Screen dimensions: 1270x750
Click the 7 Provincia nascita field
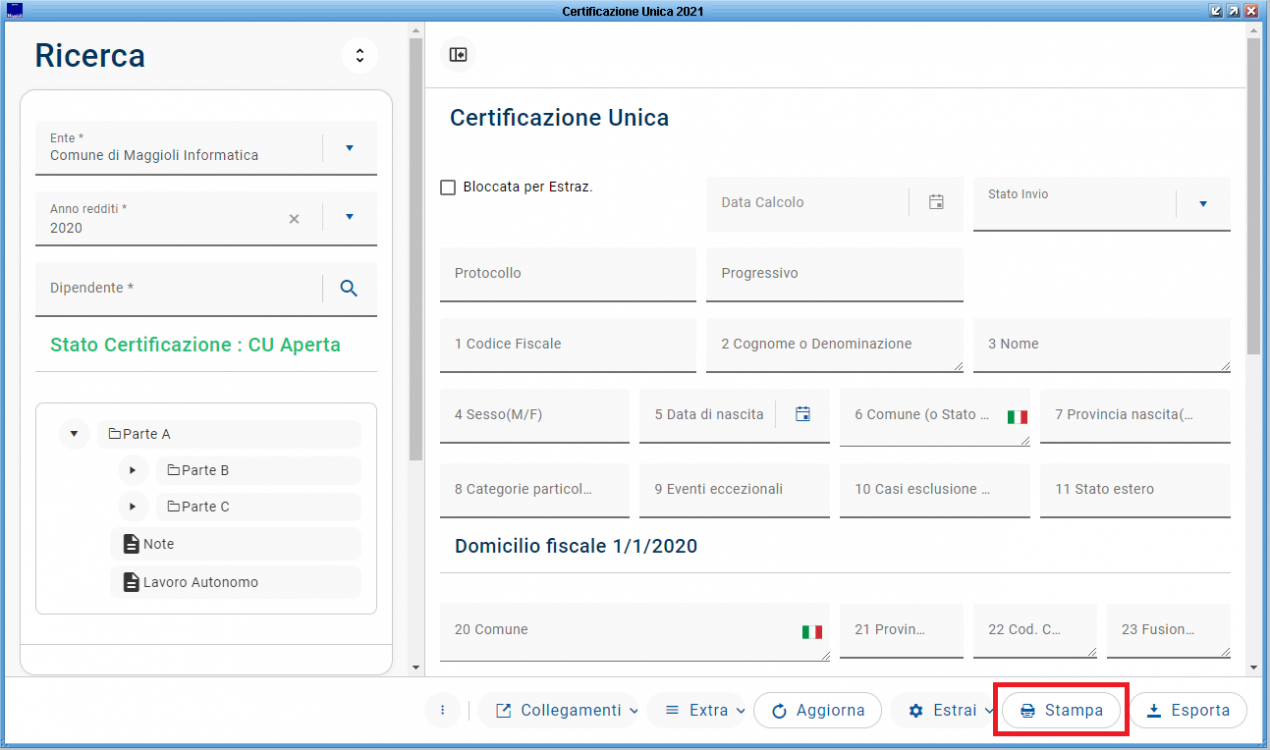pyautogui.click(x=1135, y=416)
